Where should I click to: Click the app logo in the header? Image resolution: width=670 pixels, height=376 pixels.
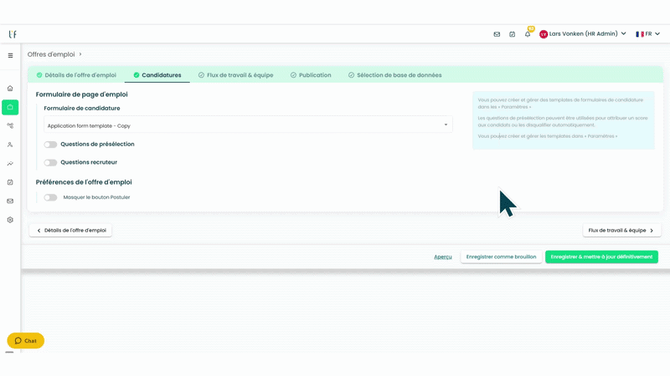tap(12, 34)
